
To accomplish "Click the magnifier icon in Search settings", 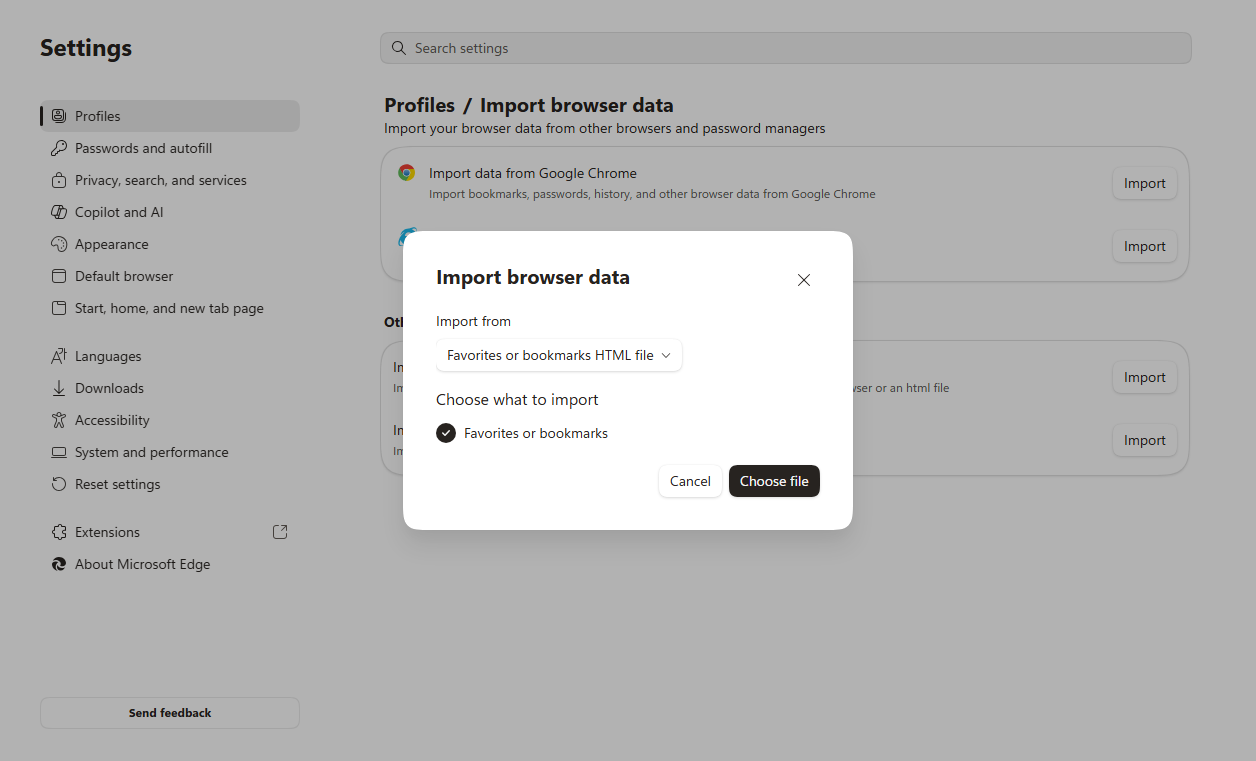I will (x=399, y=48).
